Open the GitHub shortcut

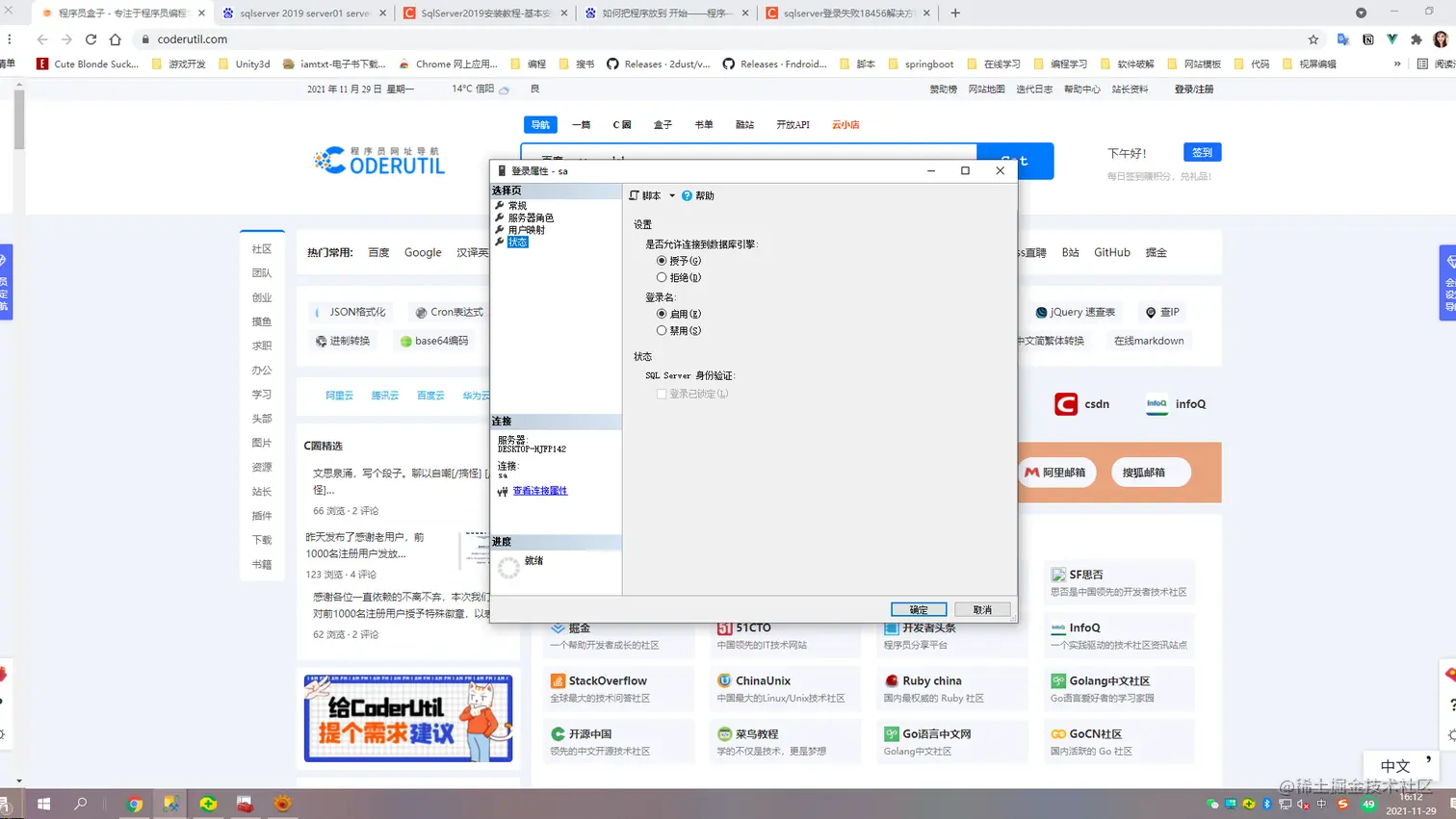click(x=1112, y=252)
